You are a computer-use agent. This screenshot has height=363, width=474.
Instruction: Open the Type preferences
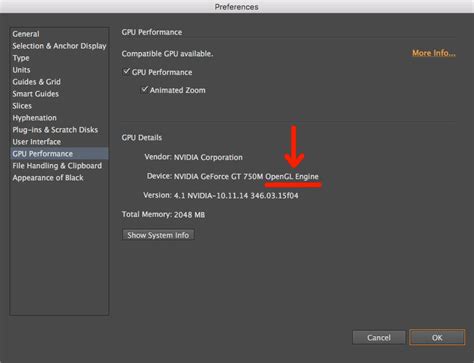21,58
